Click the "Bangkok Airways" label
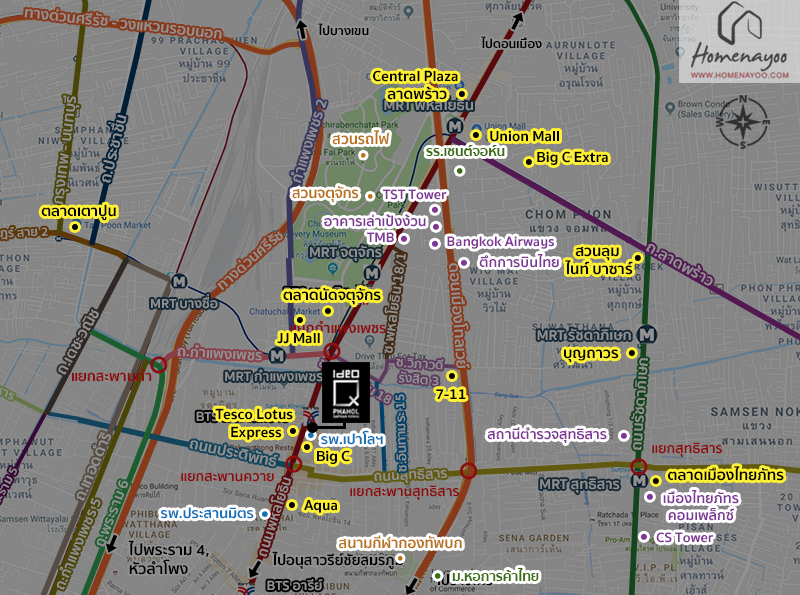The image size is (800, 595). click(x=500, y=242)
